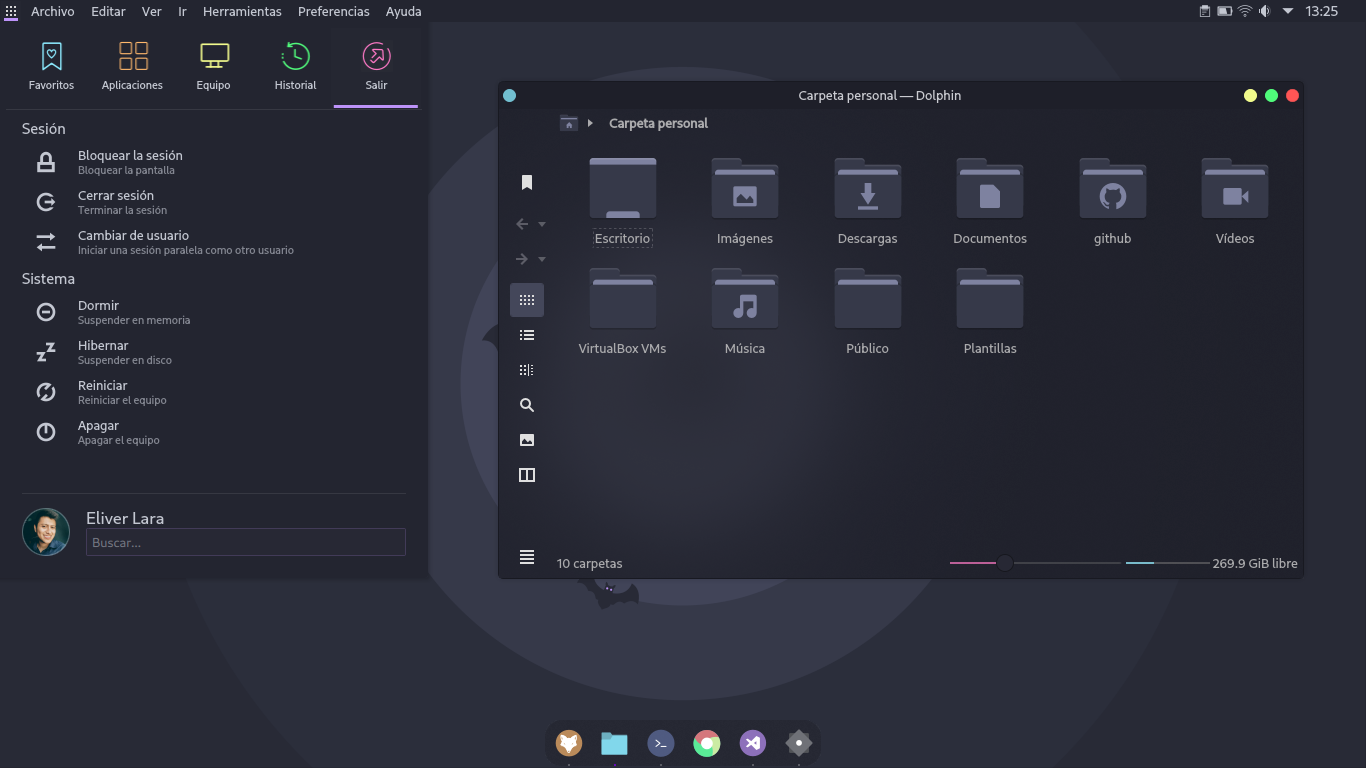
Task: Click the Buscar search field
Action: click(246, 542)
